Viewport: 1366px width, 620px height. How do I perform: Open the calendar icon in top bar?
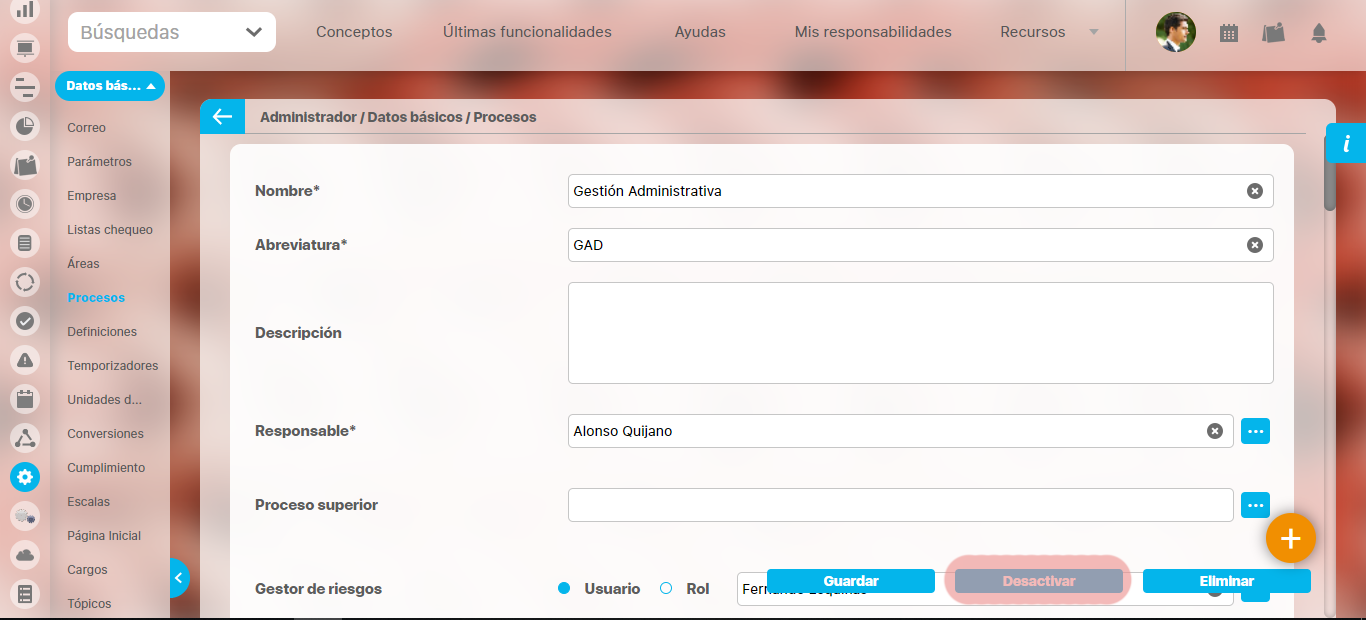[x=1229, y=33]
